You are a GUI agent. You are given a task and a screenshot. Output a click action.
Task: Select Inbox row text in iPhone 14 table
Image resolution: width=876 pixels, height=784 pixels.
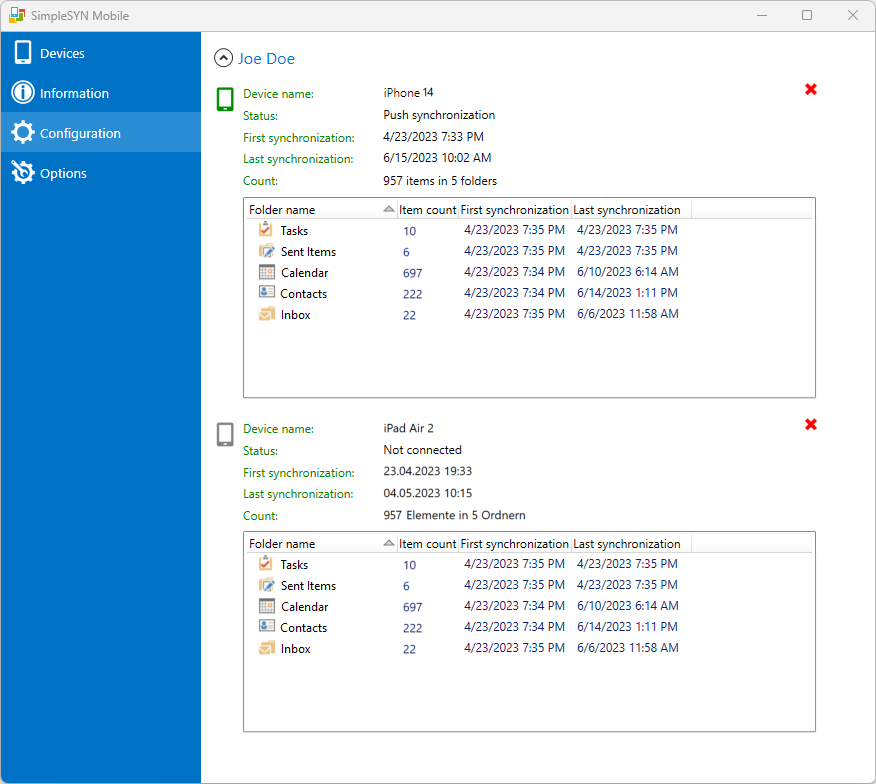coord(296,315)
